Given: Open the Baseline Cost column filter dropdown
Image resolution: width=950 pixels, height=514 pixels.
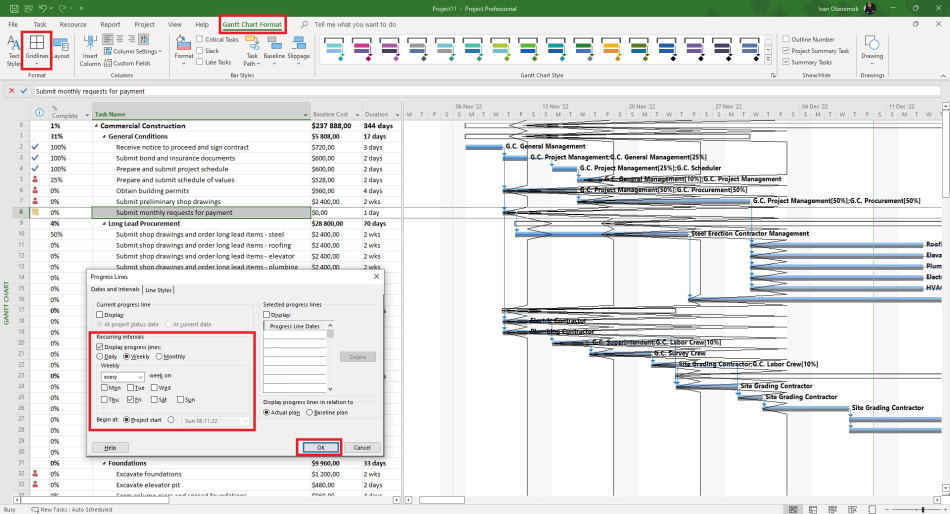Looking at the screenshot, I should [x=357, y=115].
